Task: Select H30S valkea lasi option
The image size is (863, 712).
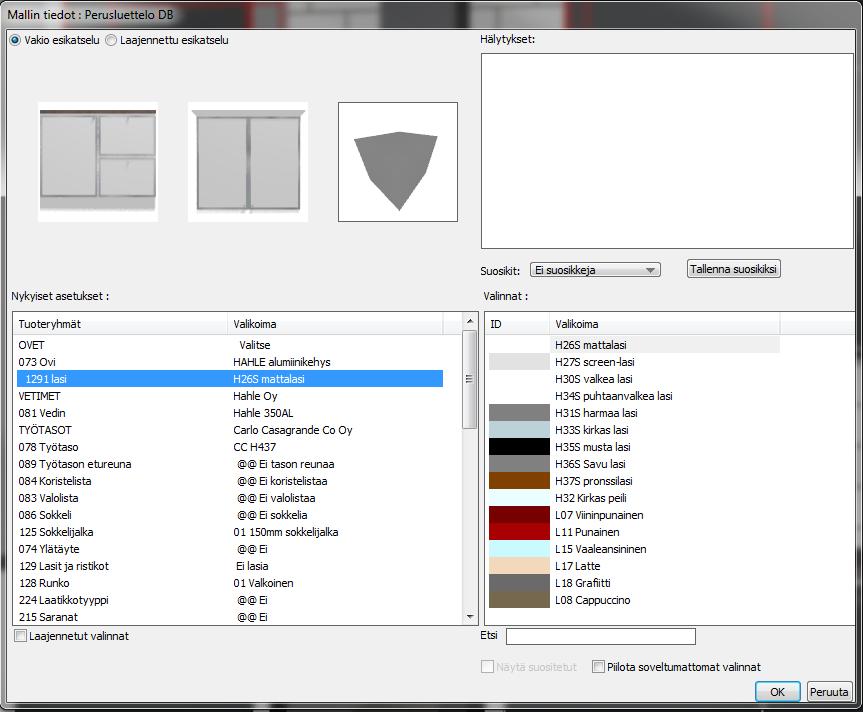Action: click(x=634, y=379)
